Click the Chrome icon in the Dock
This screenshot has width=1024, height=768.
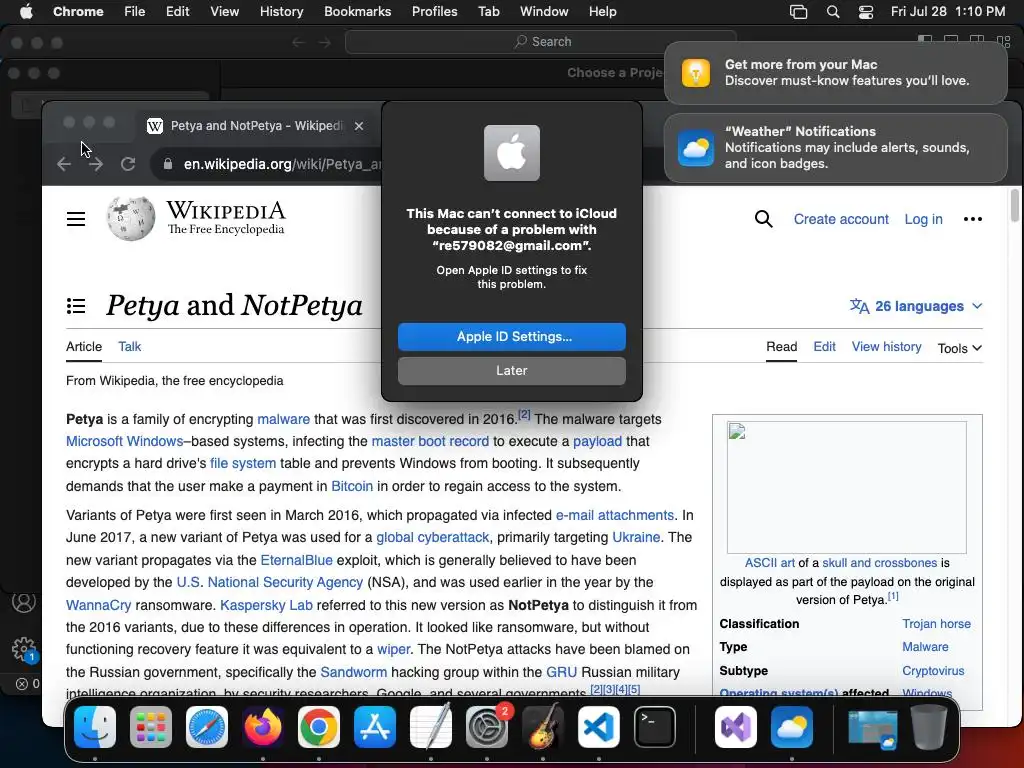point(319,727)
